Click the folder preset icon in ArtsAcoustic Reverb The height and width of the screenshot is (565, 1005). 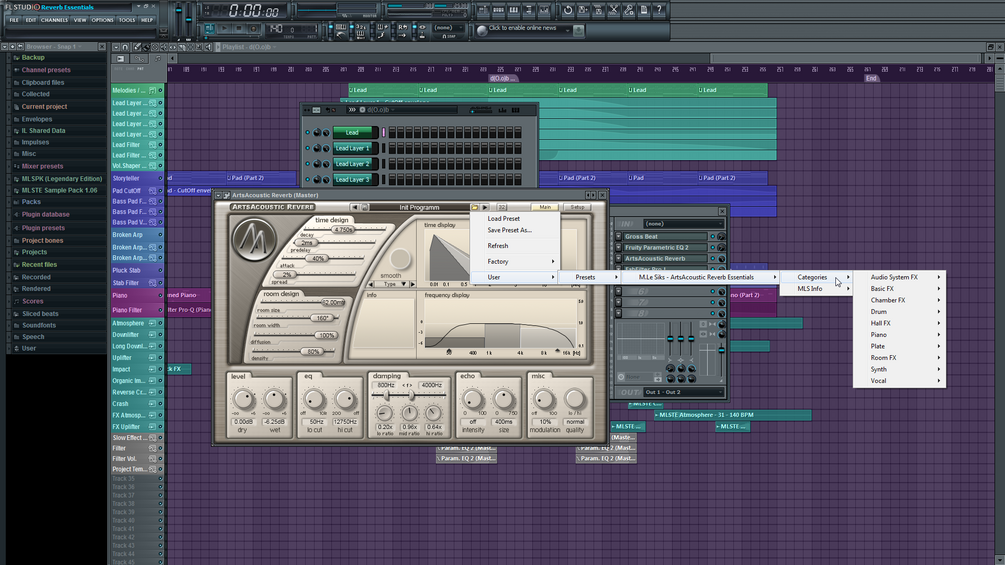pos(475,208)
